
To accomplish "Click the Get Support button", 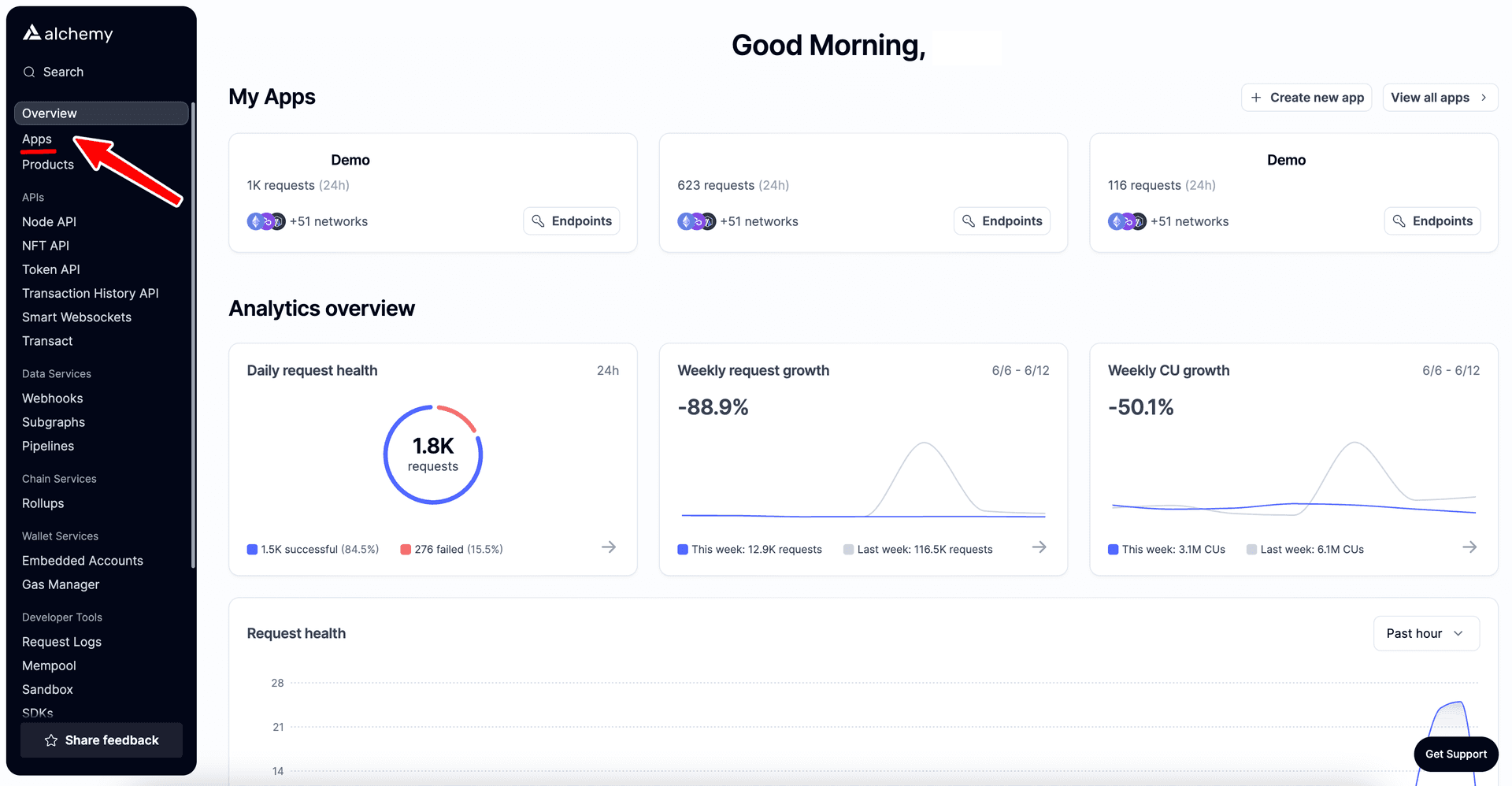I will tap(1455, 754).
